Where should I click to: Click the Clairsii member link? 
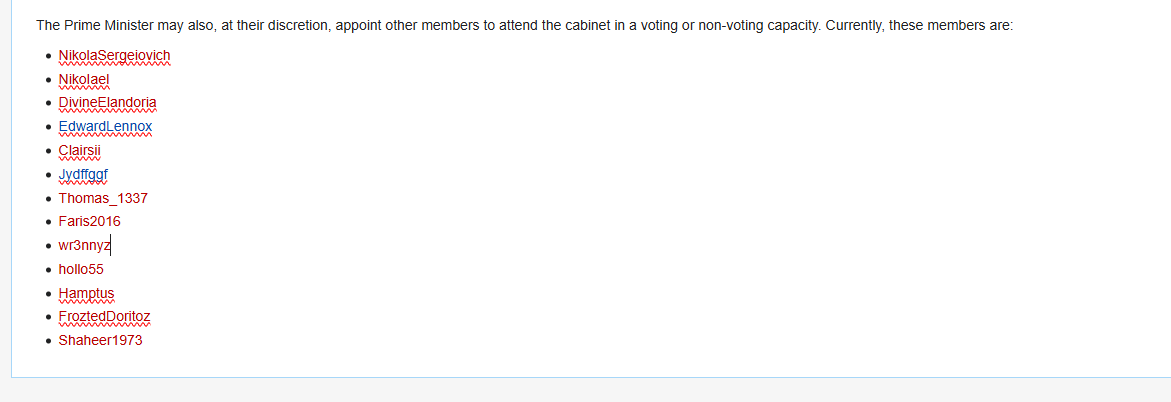pyautogui.click(x=80, y=151)
